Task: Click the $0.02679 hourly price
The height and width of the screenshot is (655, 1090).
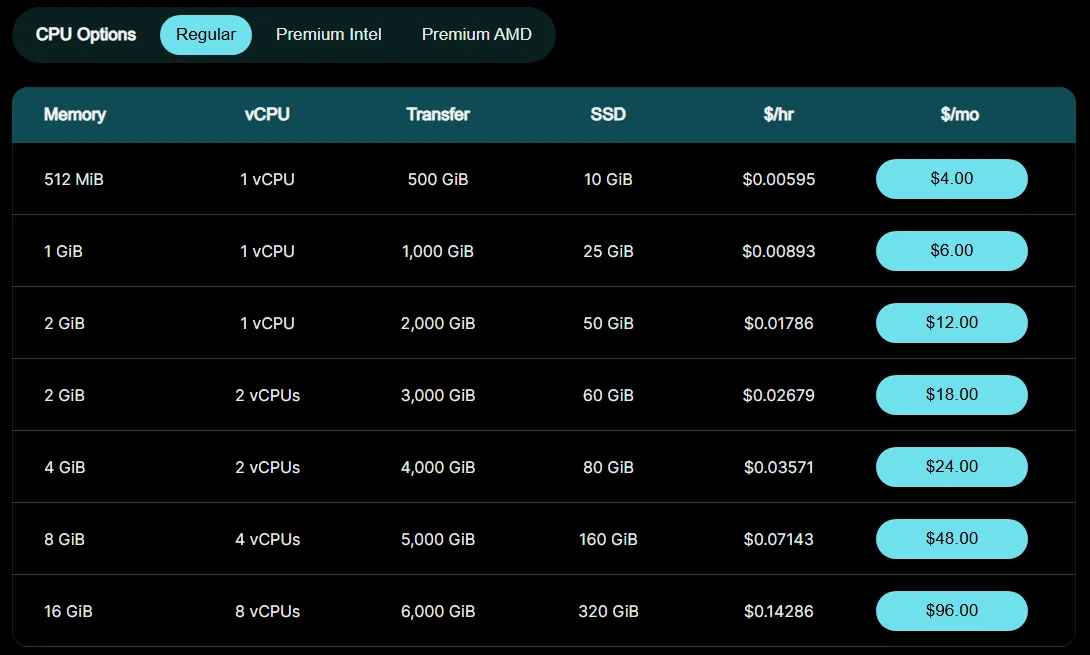Action: coord(779,396)
